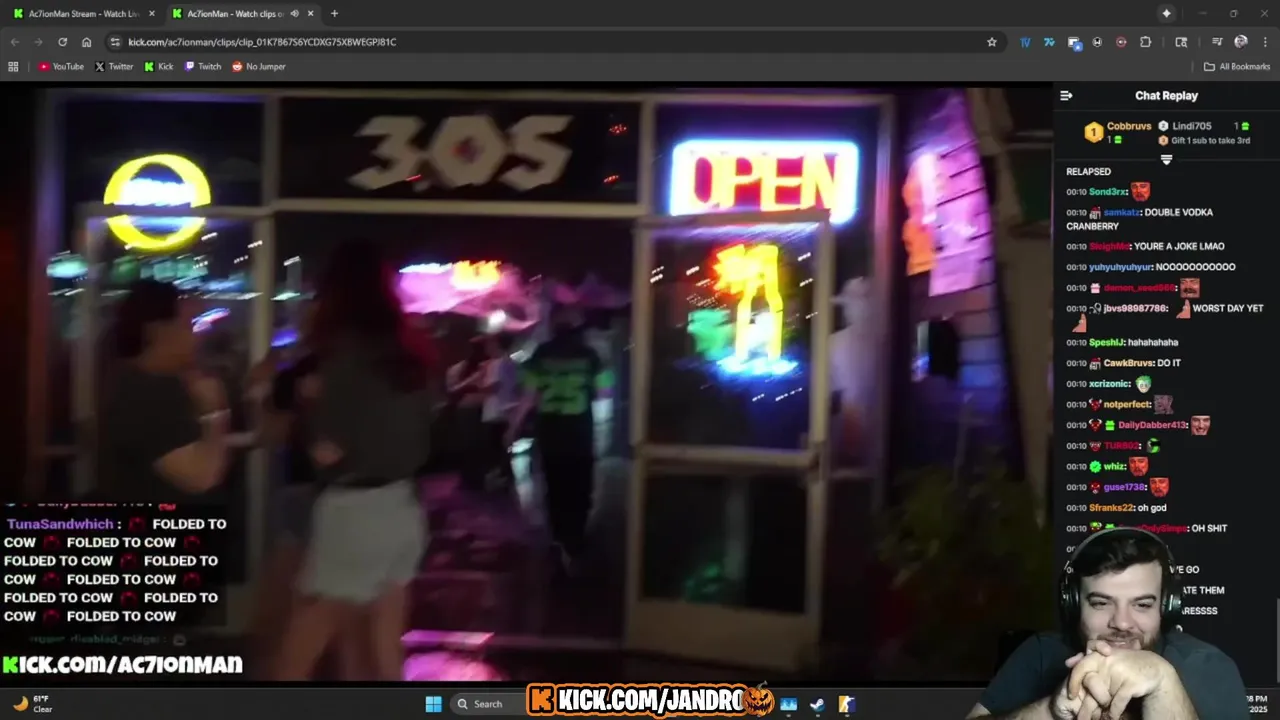Open the Chrome three-dot menu
The width and height of the screenshot is (1280, 720).
tap(1265, 42)
